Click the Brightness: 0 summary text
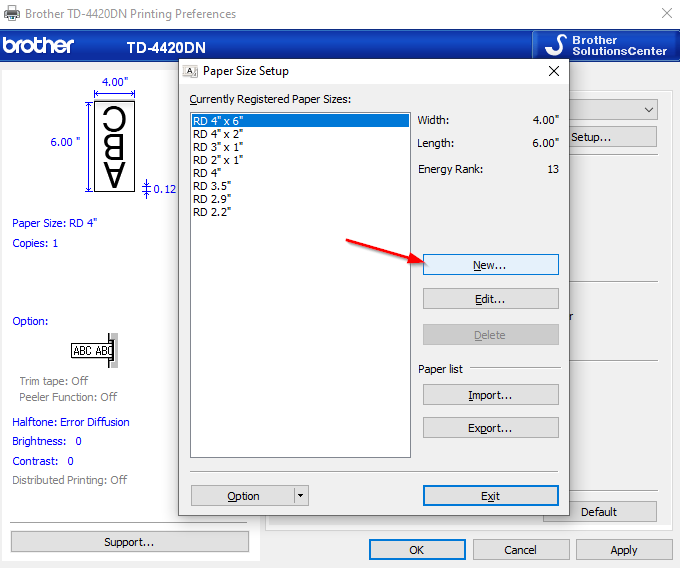The height and width of the screenshot is (568, 680). click(x=47, y=441)
